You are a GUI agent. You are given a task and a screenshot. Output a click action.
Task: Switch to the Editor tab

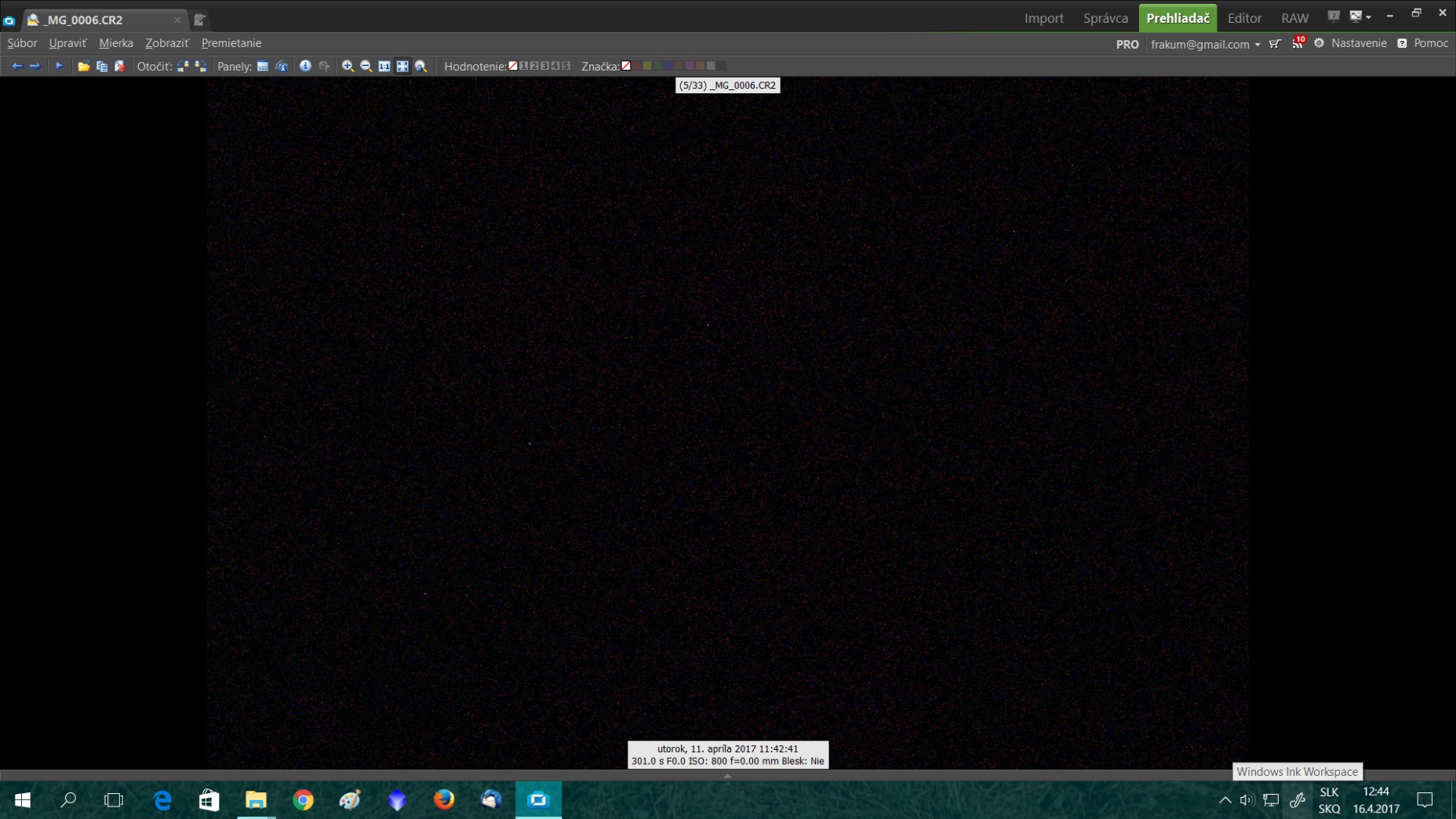coord(1244,18)
